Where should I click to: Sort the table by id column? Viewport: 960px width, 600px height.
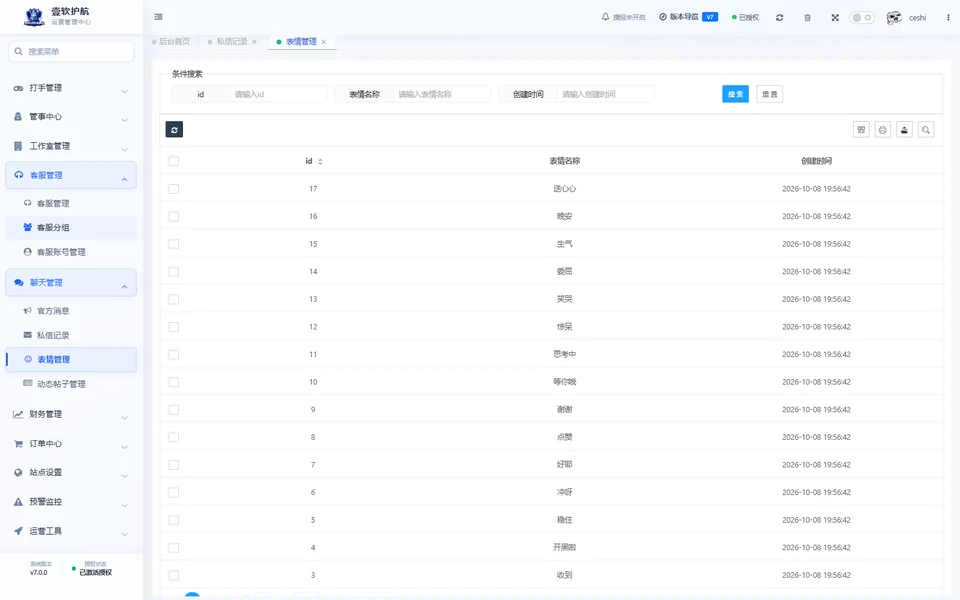(320, 162)
